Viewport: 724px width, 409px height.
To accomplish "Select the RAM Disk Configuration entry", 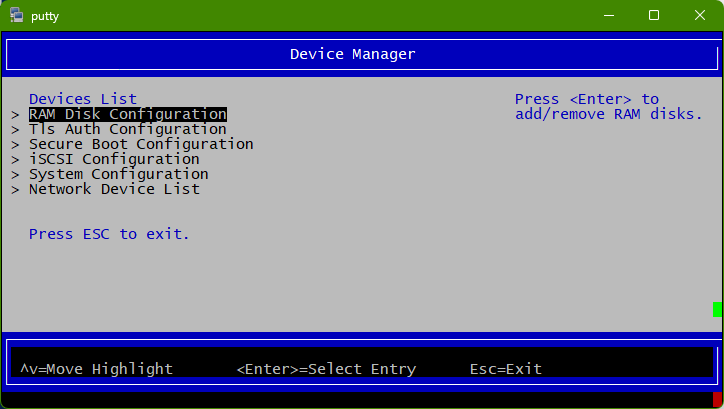I will coord(127,114).
